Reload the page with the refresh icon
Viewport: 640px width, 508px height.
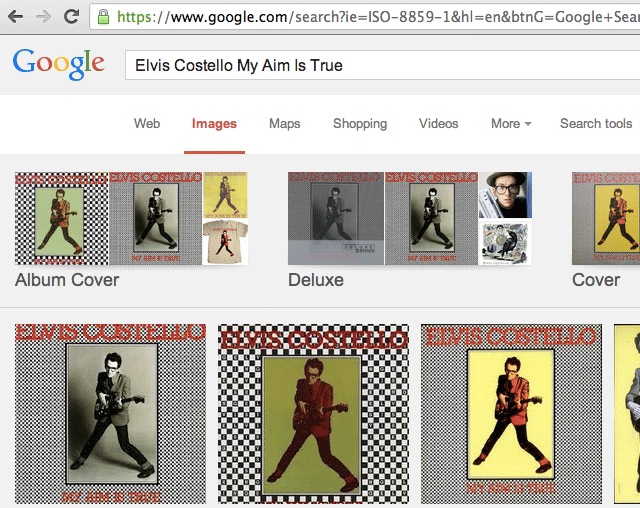pyautogui.click(x=72, y=16)
